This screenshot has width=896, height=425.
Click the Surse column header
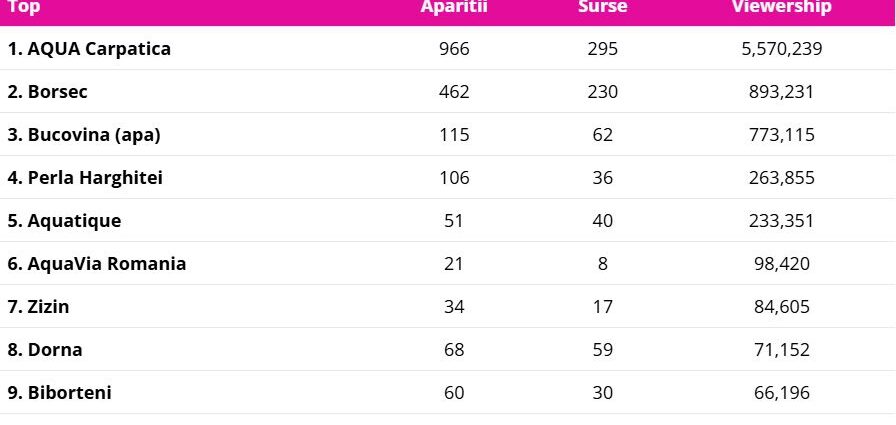click(x=602, y=8)
